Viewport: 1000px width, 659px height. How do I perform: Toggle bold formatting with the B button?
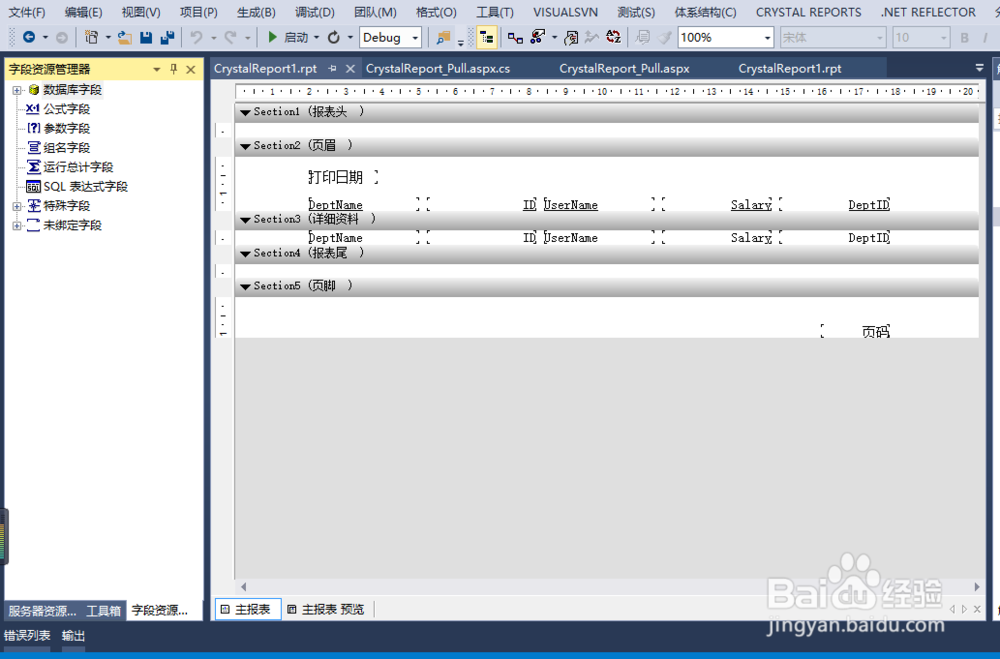963,37
